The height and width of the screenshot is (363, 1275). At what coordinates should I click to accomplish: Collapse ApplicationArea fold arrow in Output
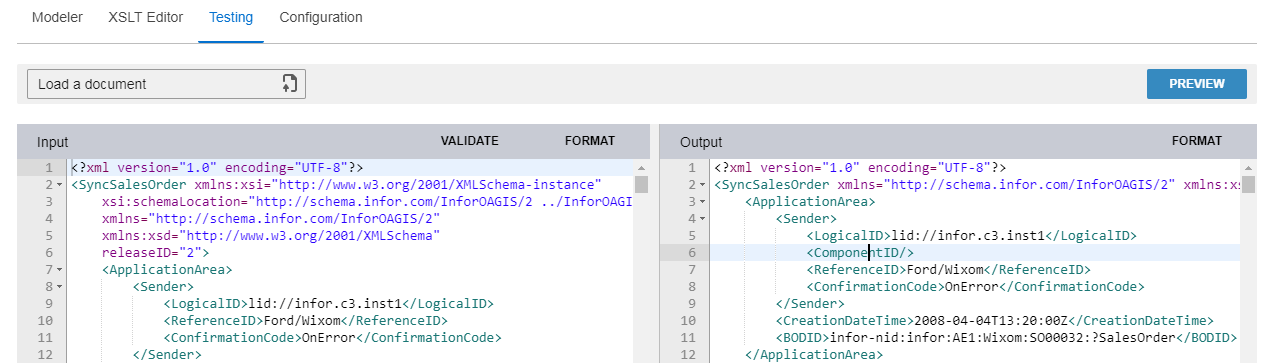click(703, 202)
